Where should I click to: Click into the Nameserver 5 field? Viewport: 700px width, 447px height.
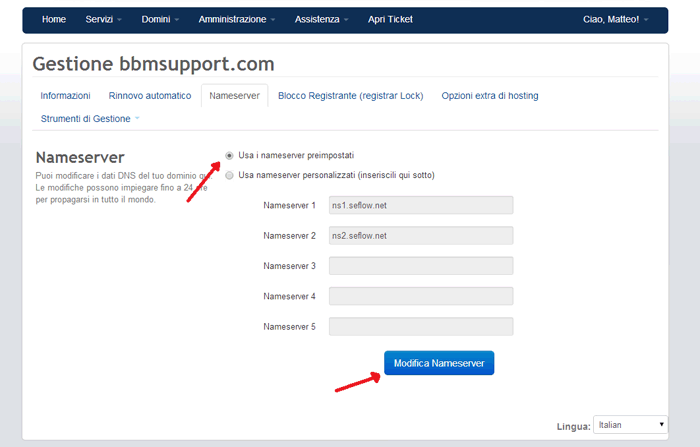click(x=420, y=327)
